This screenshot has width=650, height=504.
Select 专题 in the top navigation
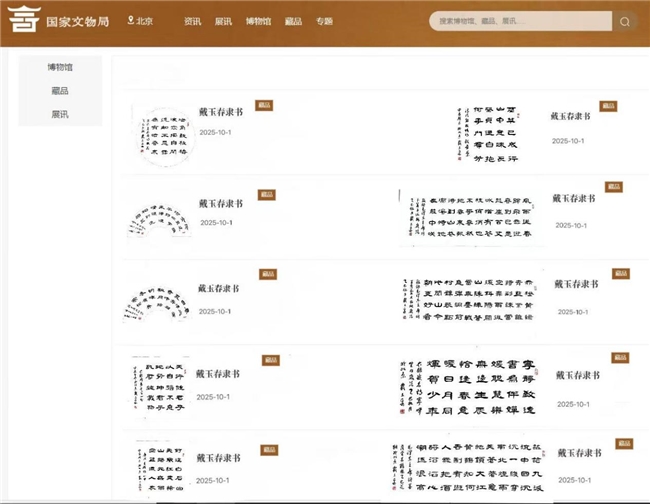[324, 21]
